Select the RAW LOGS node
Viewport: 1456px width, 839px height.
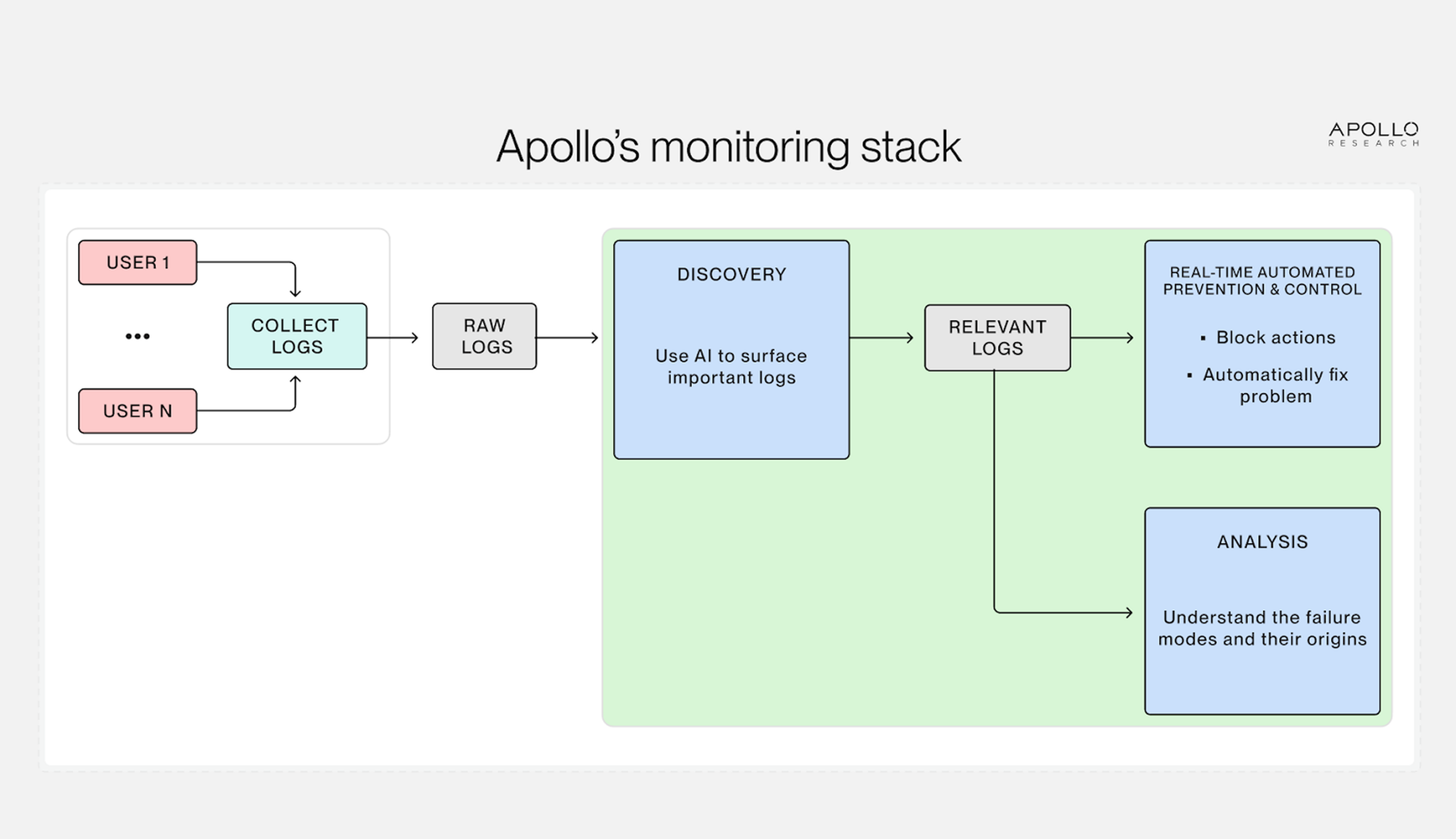(483, 337)
